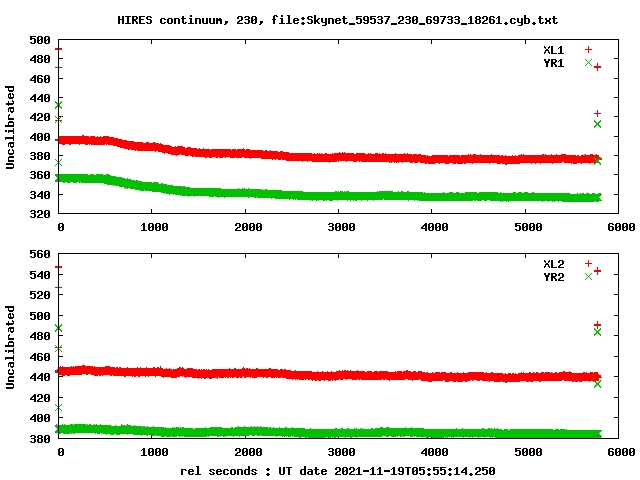Click the 6000 x-axis label under the top plot
Viewport: 640px width, 480px height.
[621, 227]
